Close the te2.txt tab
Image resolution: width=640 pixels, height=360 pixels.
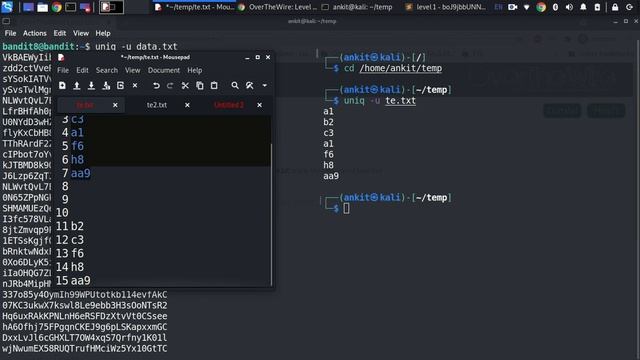tap(187, 105)
